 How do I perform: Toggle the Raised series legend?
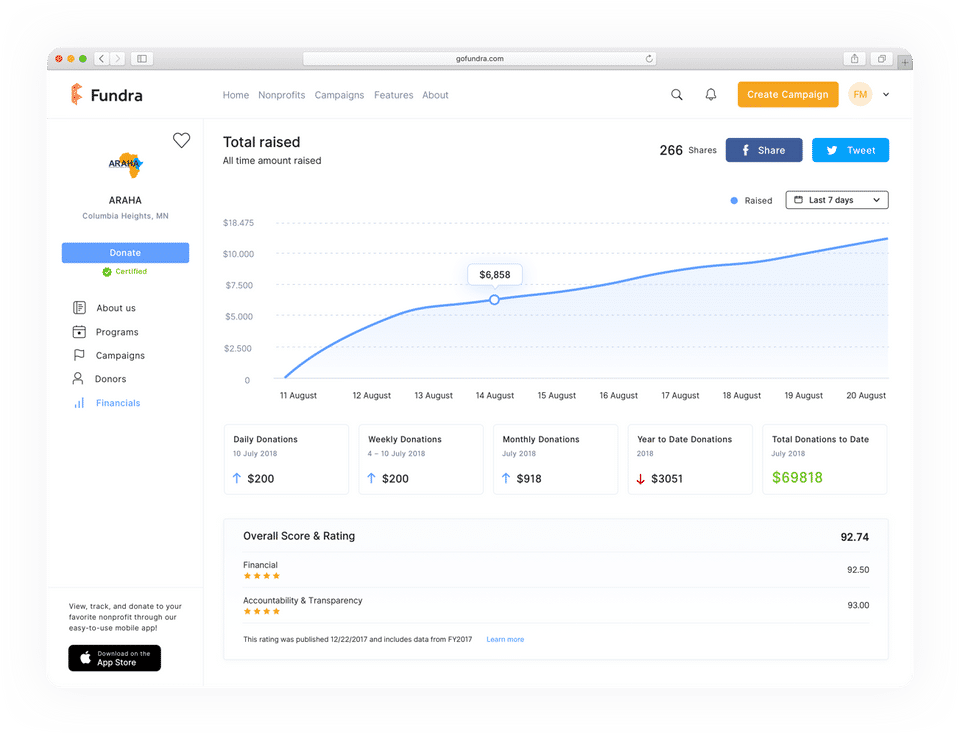[751, 200]
